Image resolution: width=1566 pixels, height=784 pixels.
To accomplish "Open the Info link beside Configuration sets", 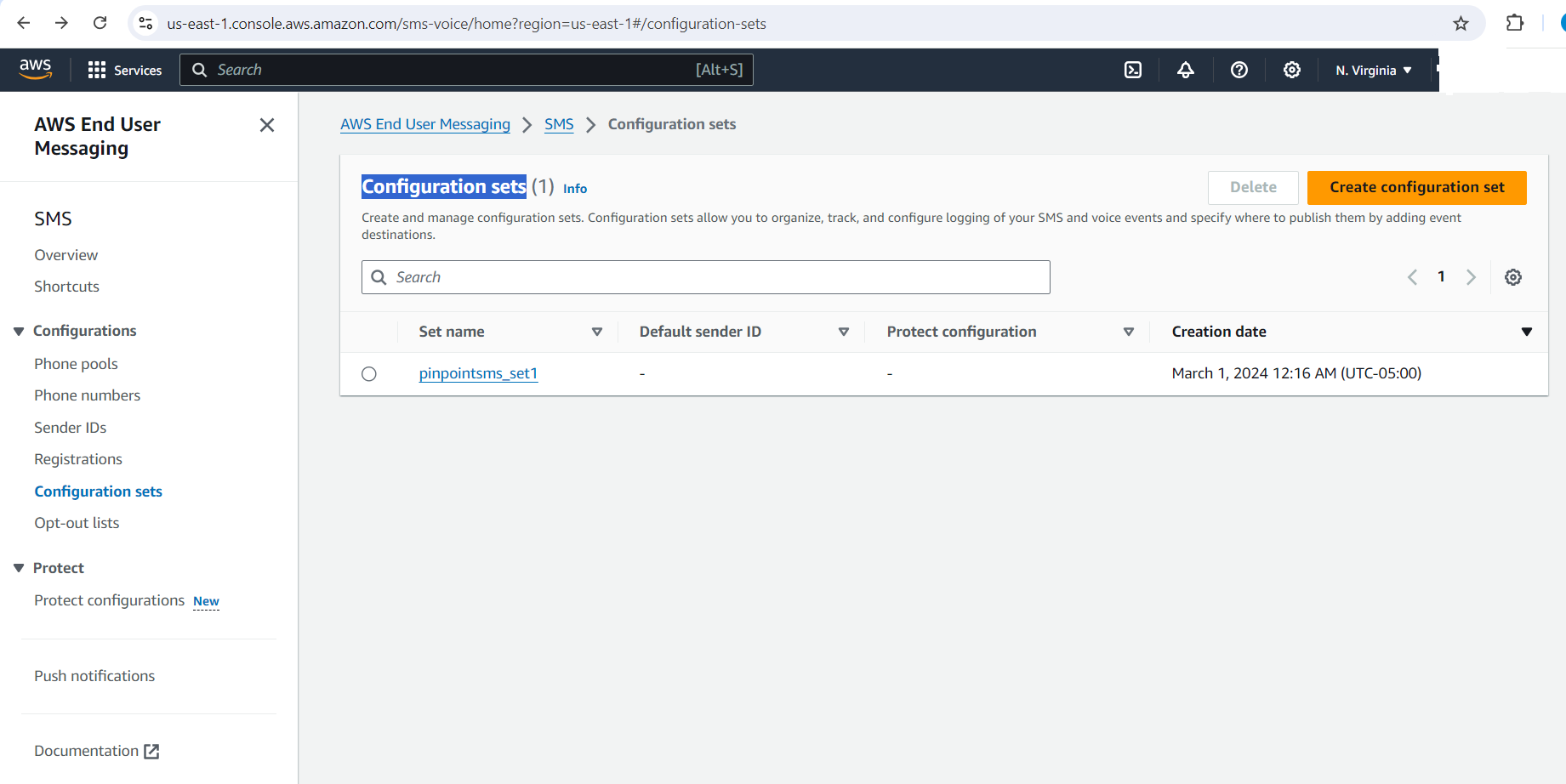I will [x=575, y=189].
